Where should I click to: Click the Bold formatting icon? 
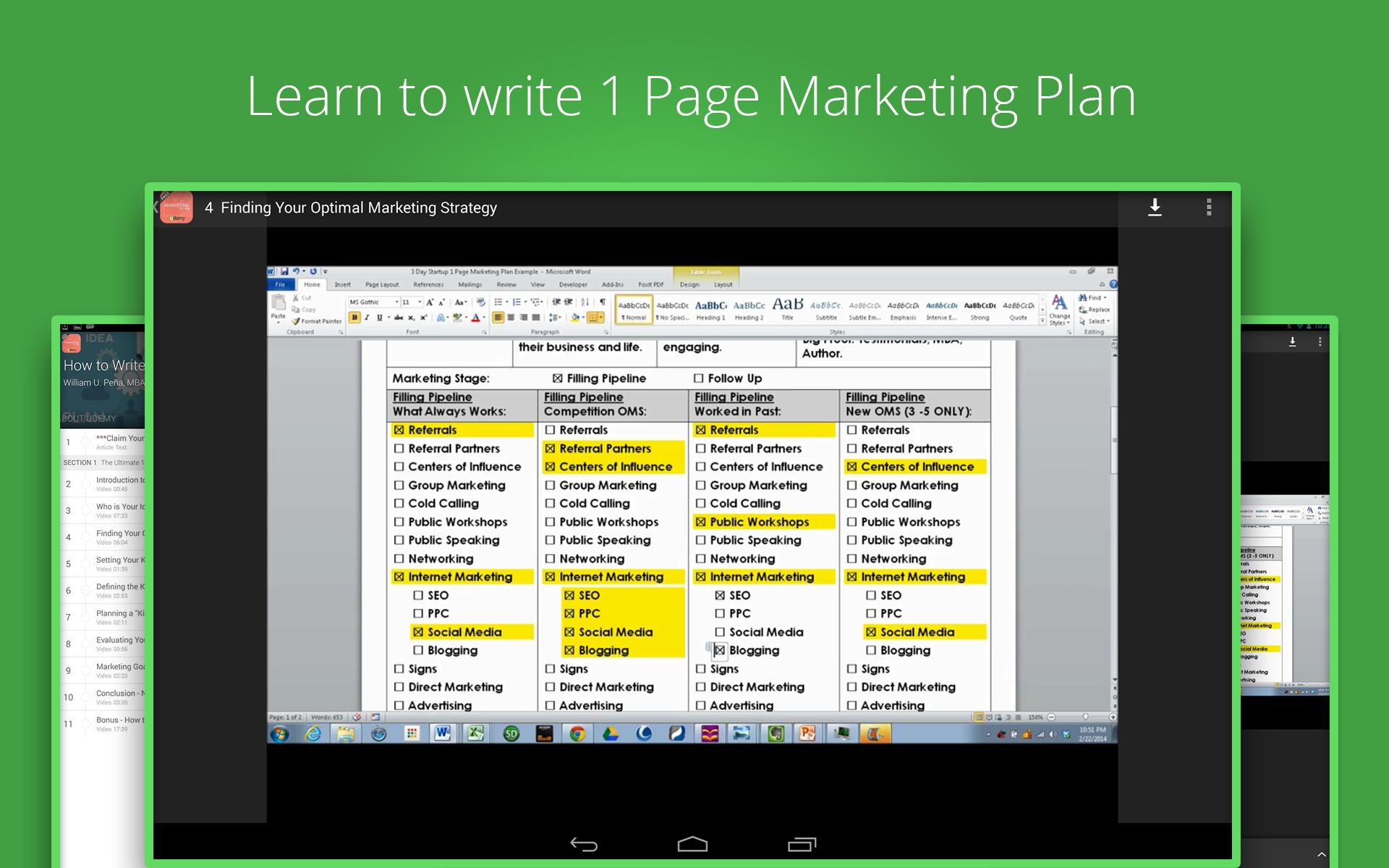[352, 318]
